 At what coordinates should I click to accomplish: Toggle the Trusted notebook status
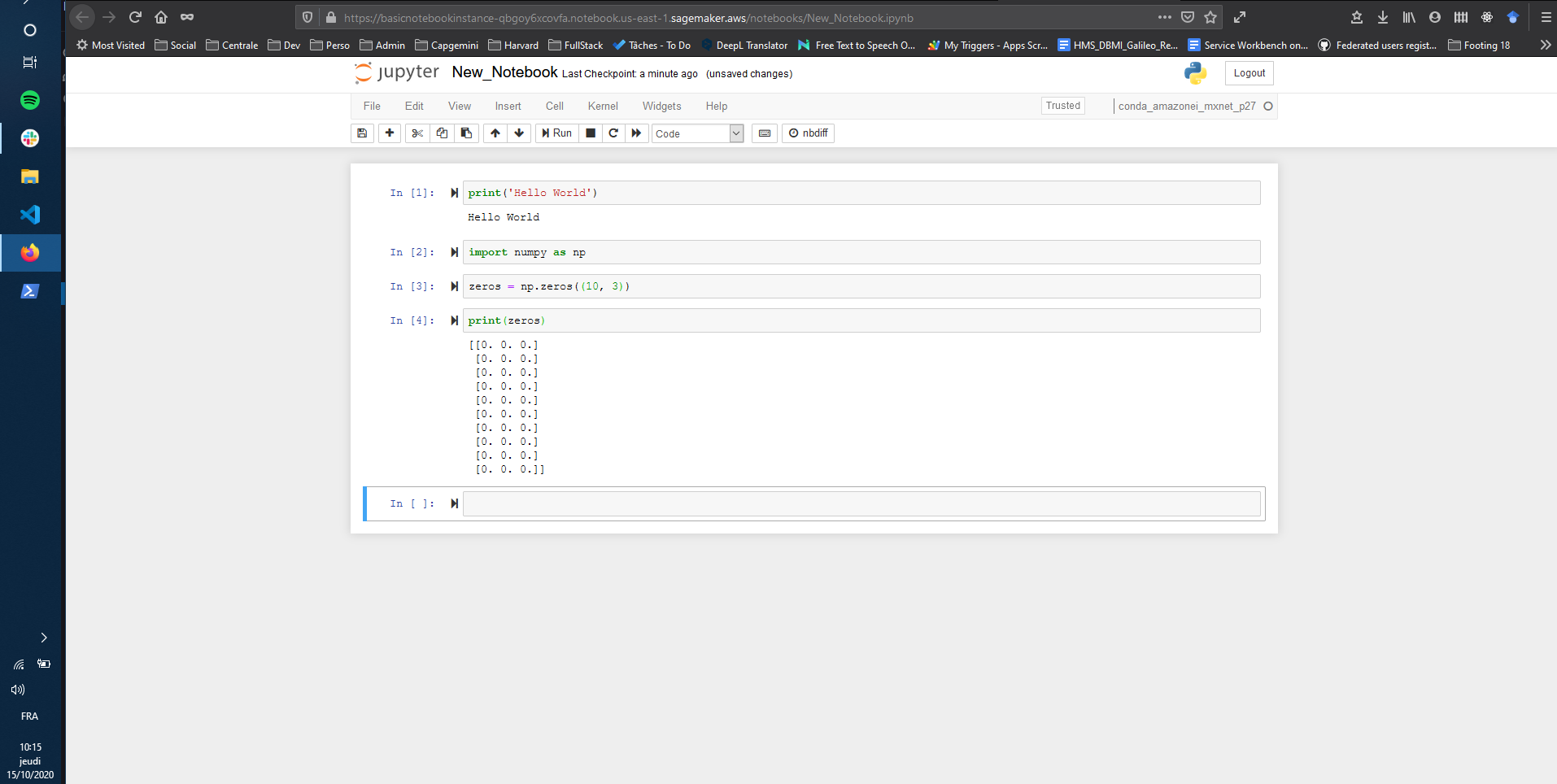tap(1062, 106)
